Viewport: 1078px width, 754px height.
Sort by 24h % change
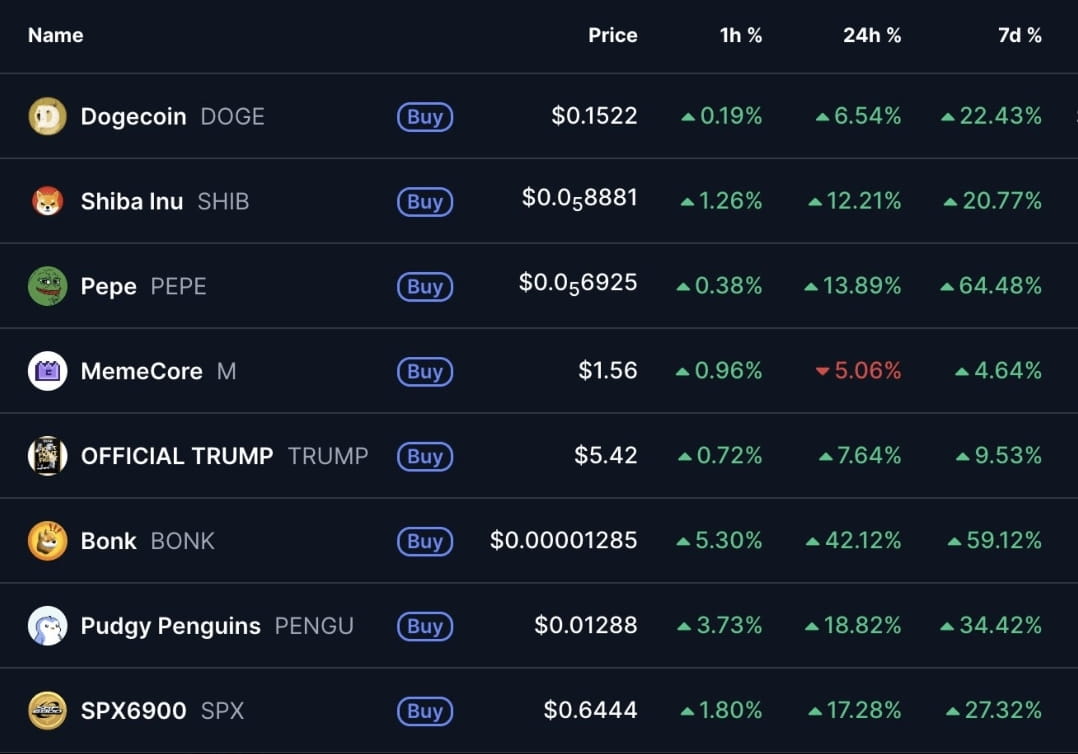[871, 35]
